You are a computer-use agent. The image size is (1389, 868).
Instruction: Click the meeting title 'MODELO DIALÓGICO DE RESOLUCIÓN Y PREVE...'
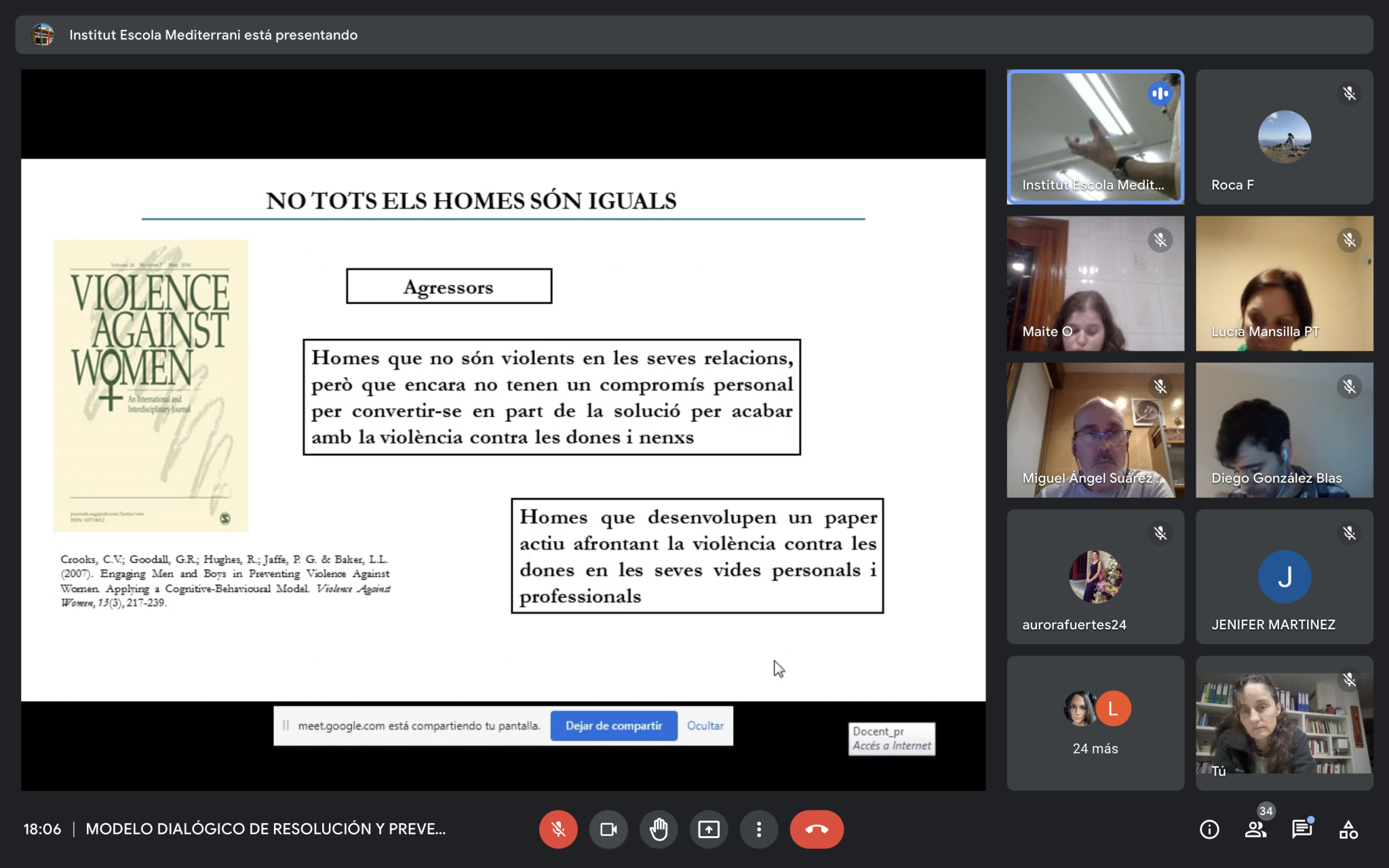266,829
